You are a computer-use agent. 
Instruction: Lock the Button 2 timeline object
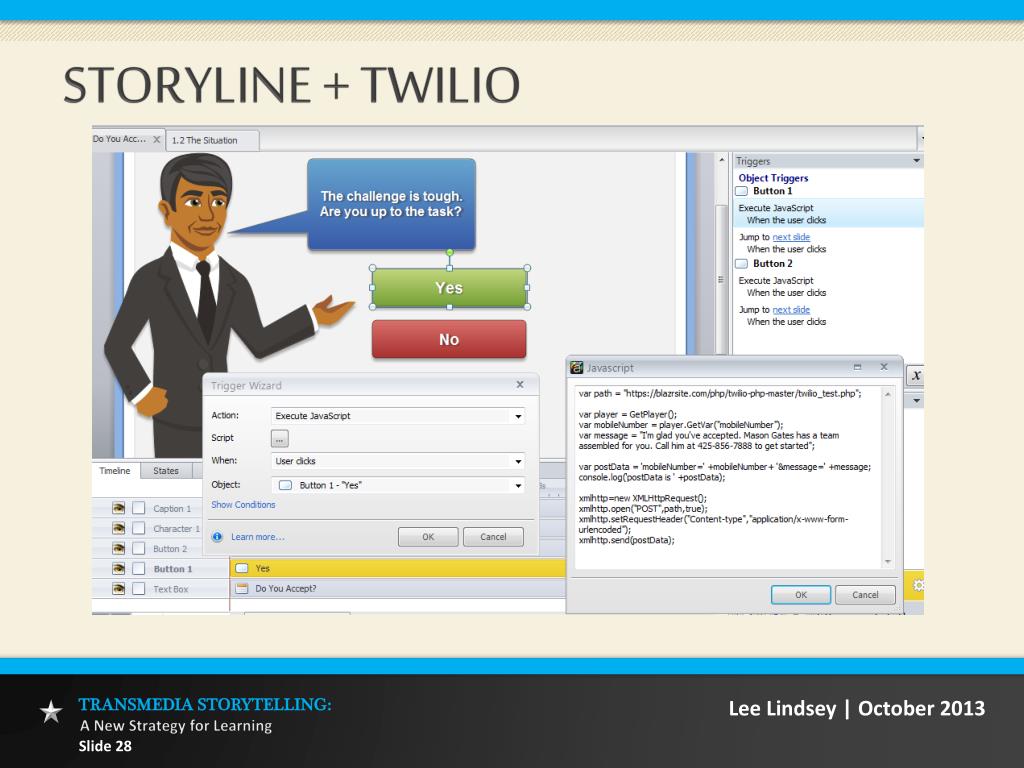[138, 548]
